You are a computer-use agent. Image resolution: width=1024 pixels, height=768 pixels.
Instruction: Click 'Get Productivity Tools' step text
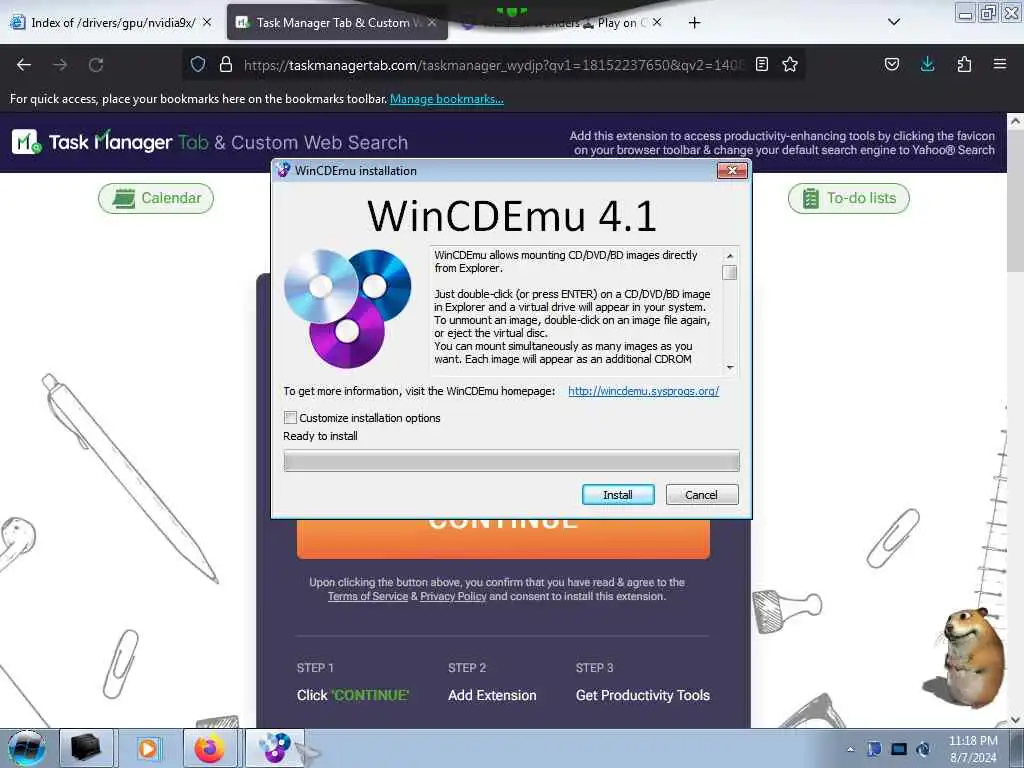click(x=643, y=695)
